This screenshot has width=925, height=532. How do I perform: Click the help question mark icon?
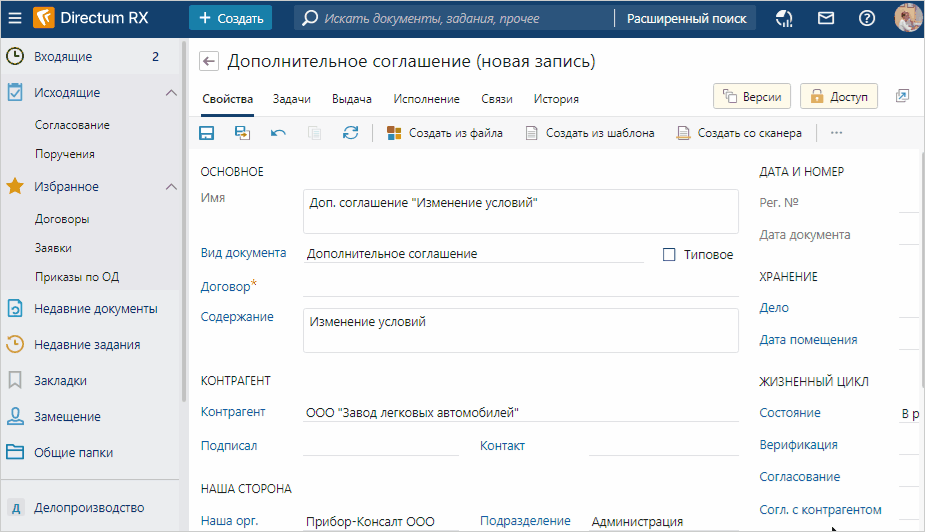[867, 18]
